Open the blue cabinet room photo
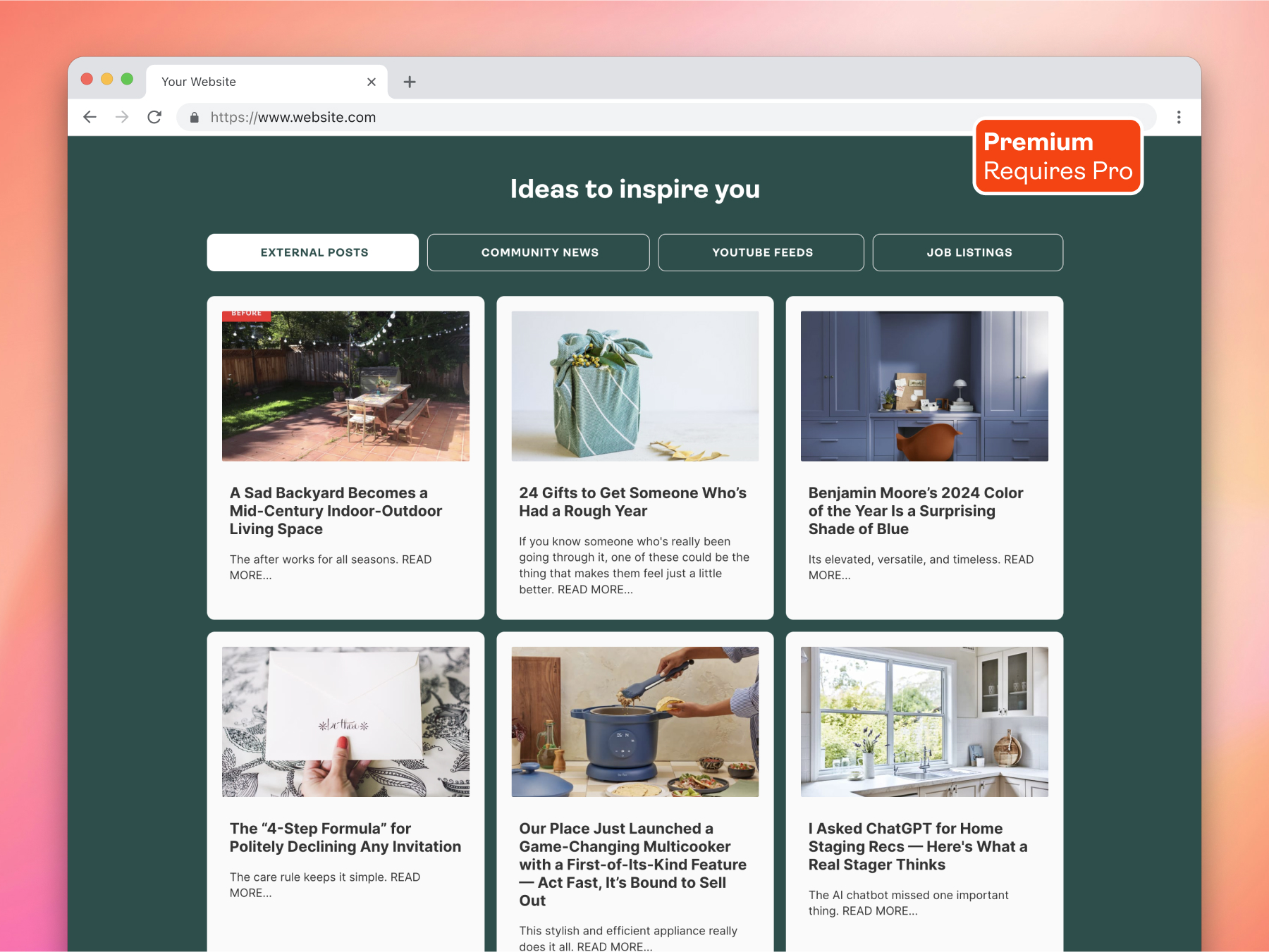 click(924, 386)
